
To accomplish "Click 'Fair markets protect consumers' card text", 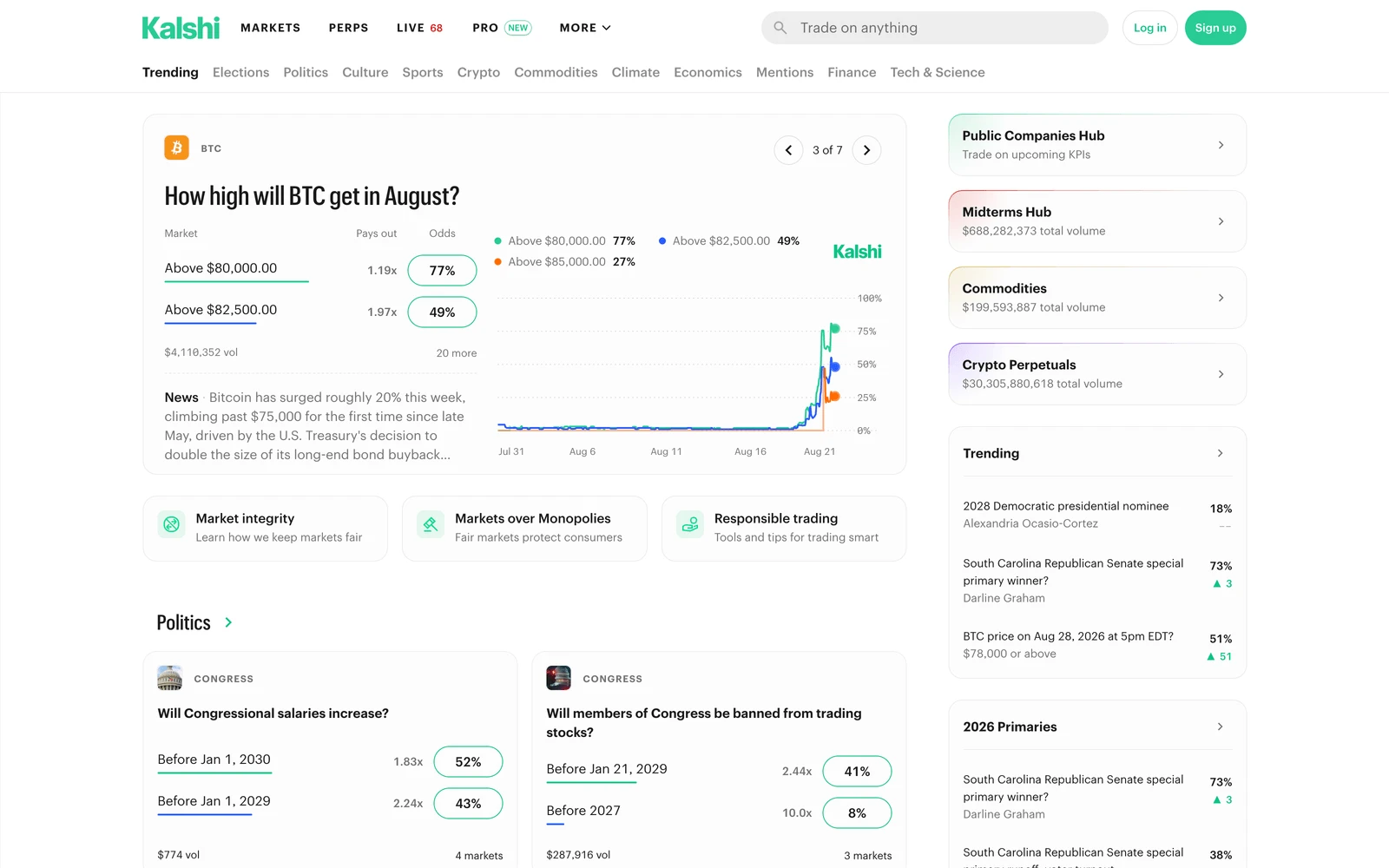I will (538, 537).
